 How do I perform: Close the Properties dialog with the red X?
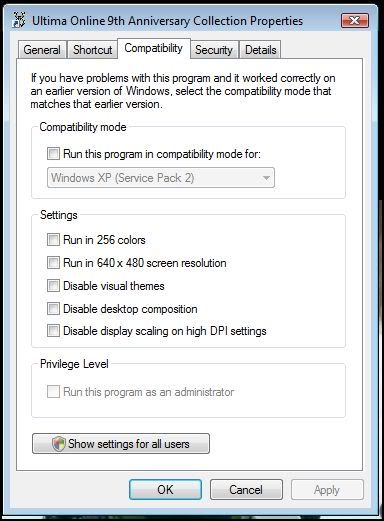(x=355, y=20)
